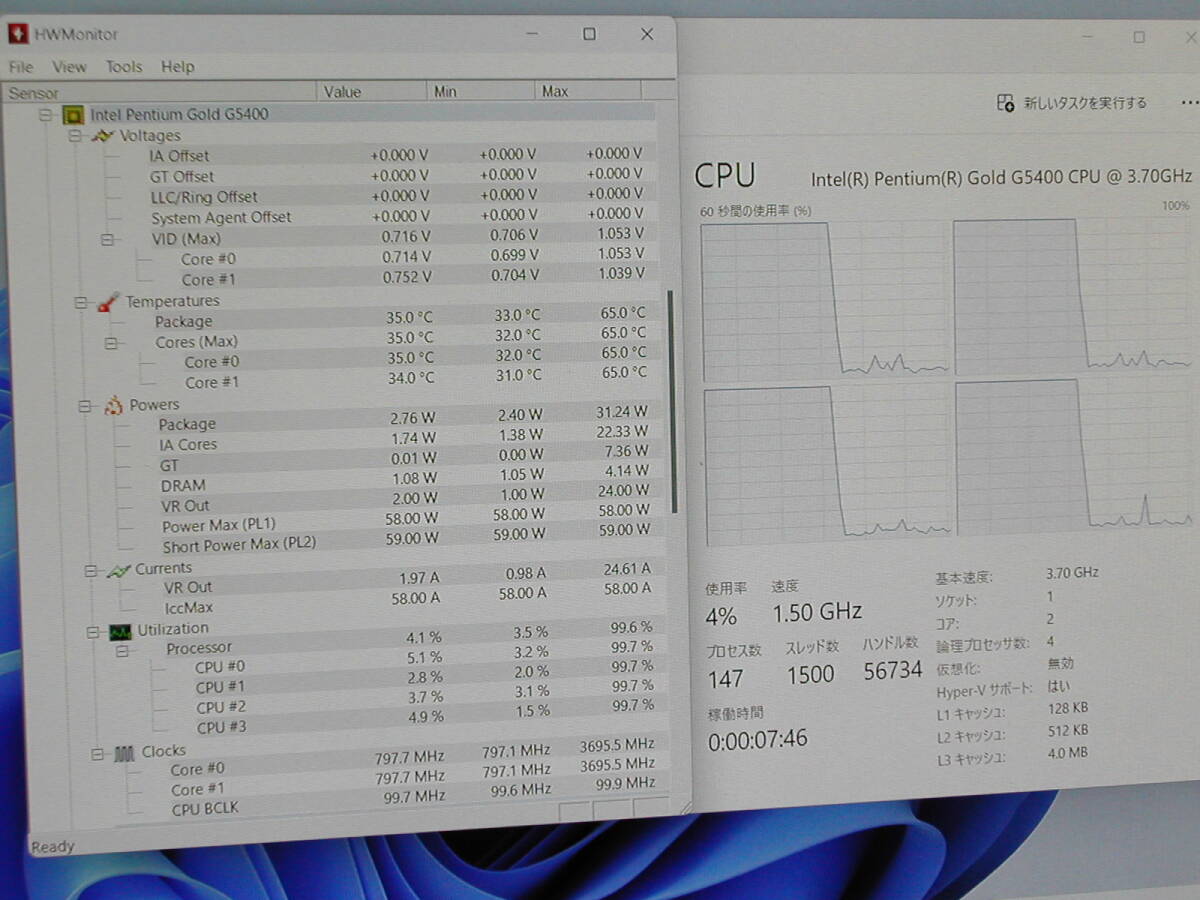The image size is (1200, 900).
Task: Collapse the Temperatures tree section
Action: coord(81,302)
